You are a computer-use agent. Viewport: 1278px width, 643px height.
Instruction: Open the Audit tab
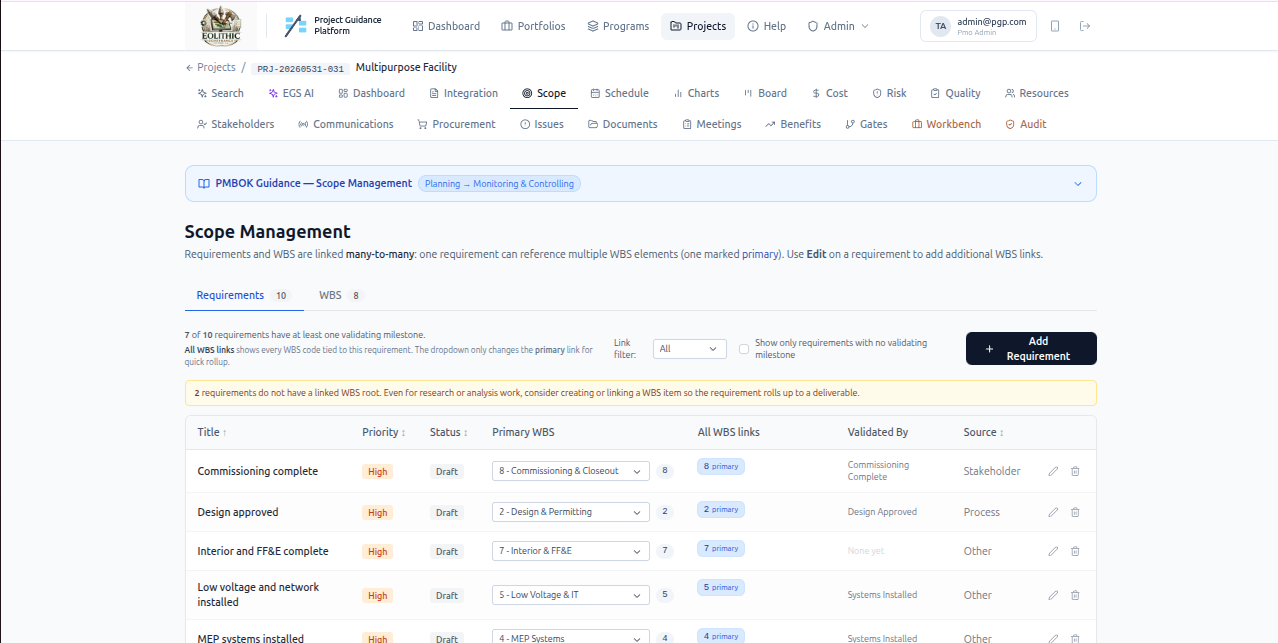pos(1026,124)
